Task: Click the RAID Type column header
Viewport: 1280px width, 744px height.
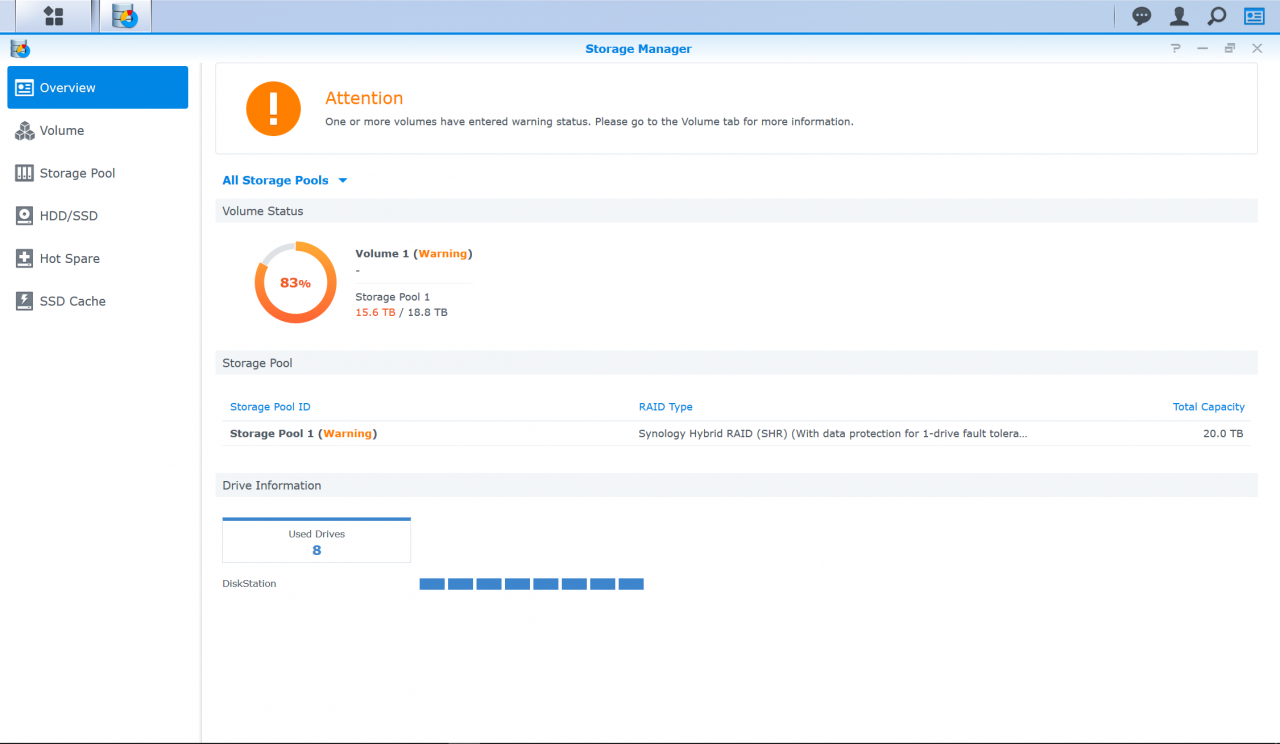Action: tap(666, 407)
